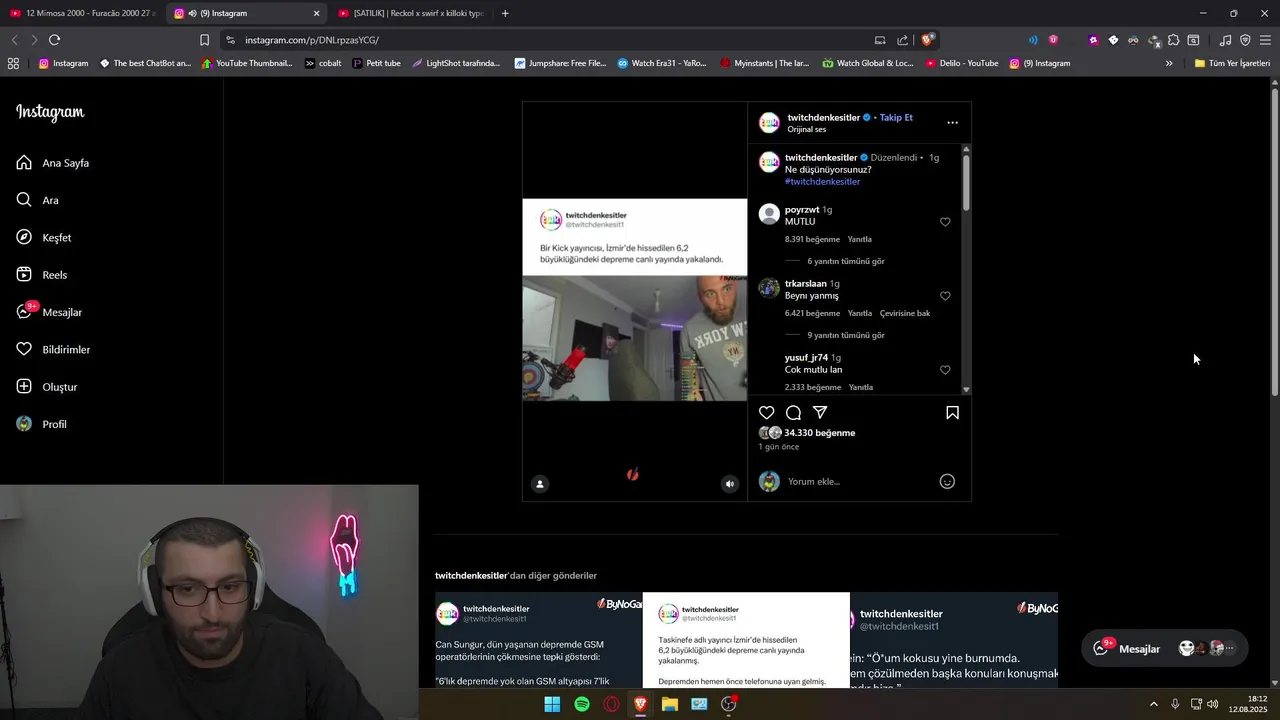1280x720 pixels.
Task: Like trkarslaan's comment
Action: 945,296
